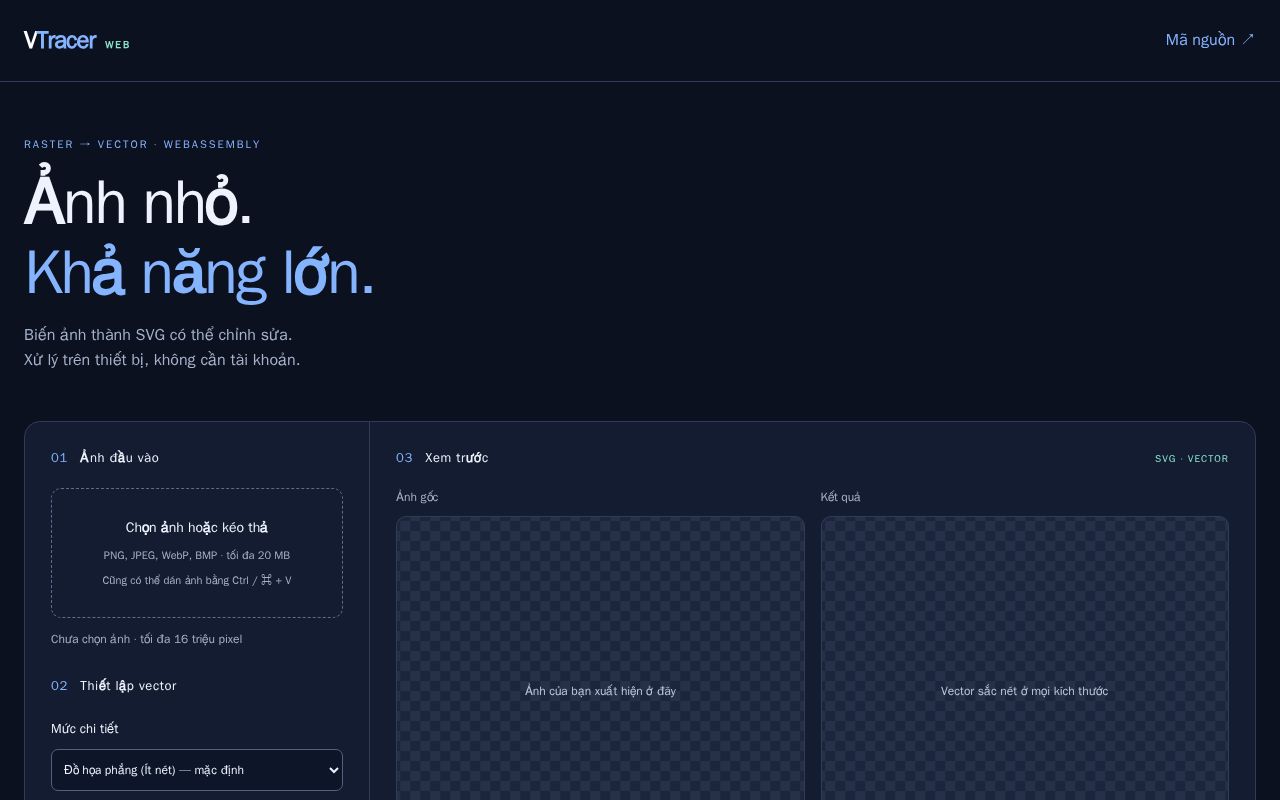The image size is (1280, 800).
Task: Click "Chưa chọn ảnh · tối đa 16 triệu pixel"
Action: (x=146, y=639)
